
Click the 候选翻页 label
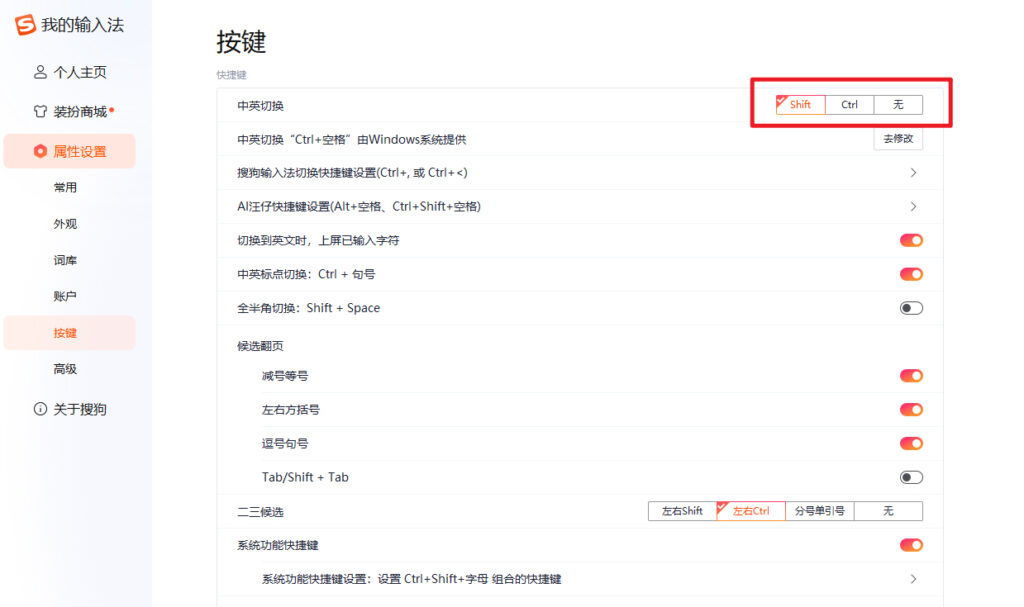click(x=260, y=346)
